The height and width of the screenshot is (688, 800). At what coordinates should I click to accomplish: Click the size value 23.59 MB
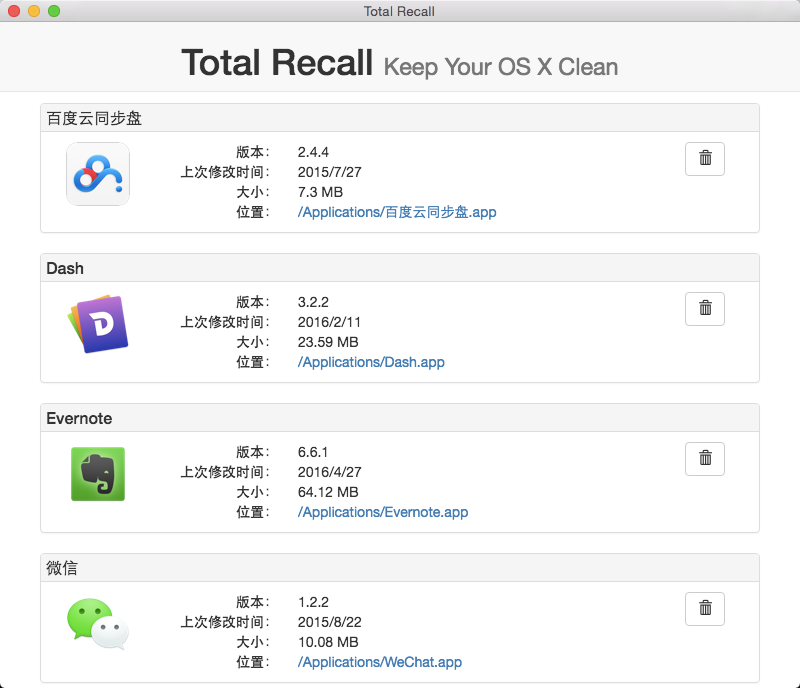[x=328, y=342]
